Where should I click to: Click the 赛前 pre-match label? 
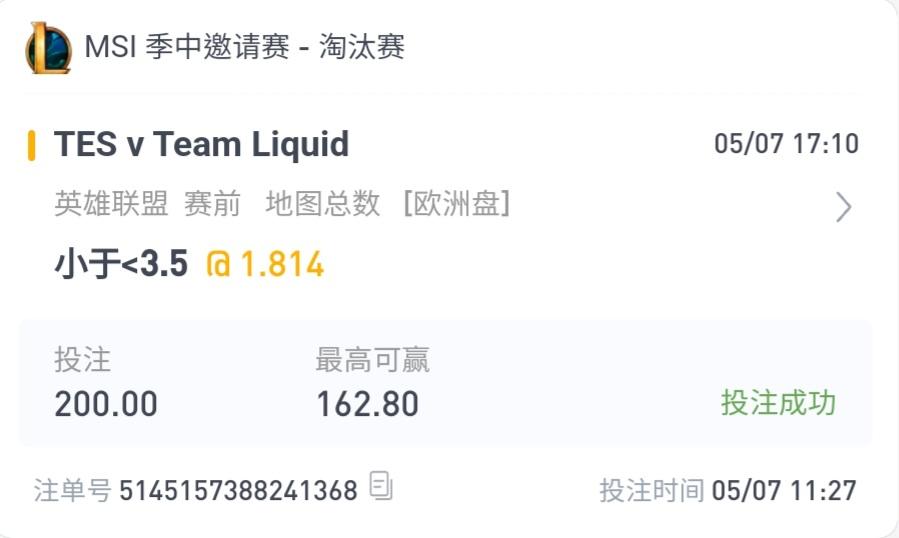[212, 204]
